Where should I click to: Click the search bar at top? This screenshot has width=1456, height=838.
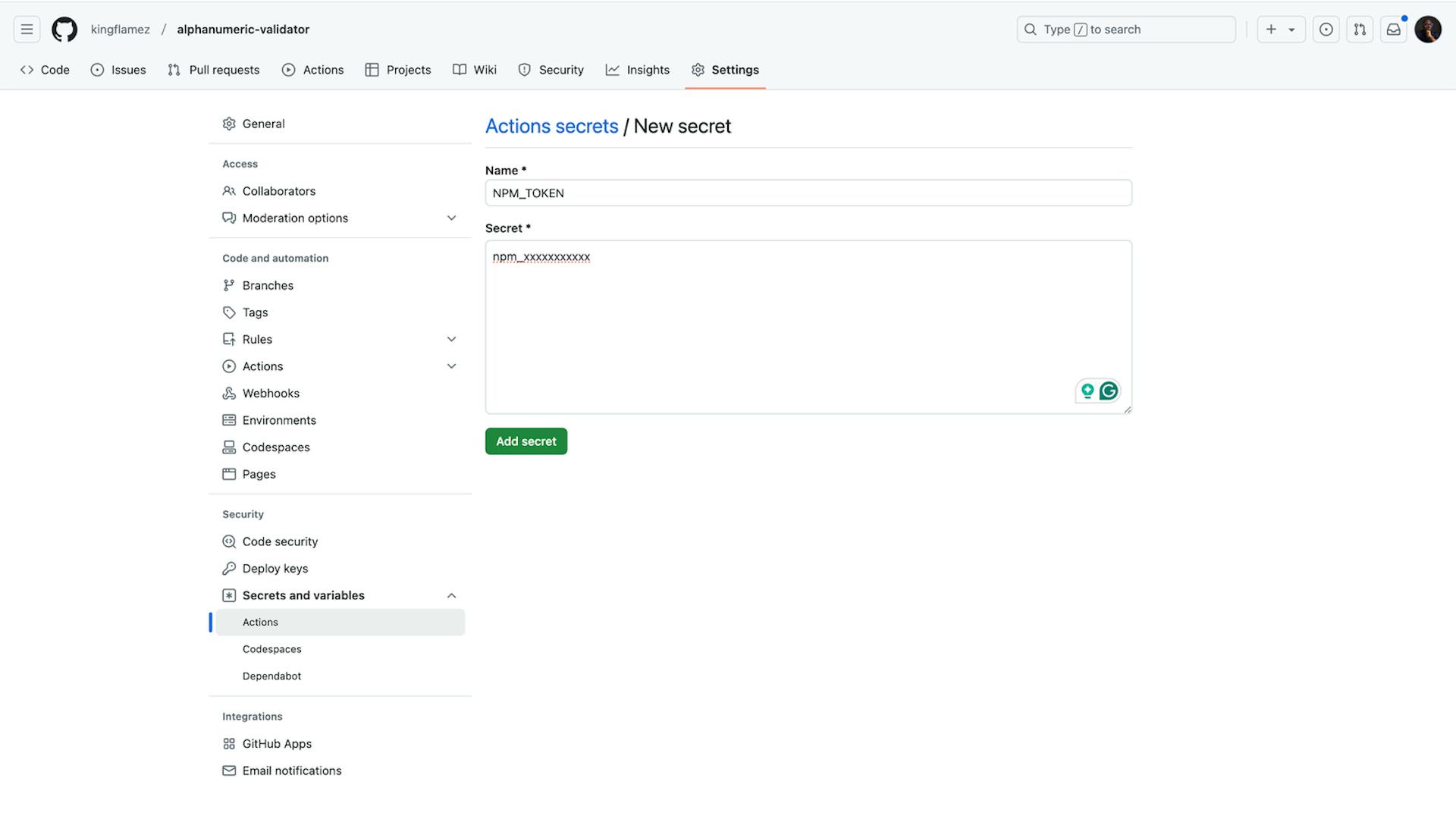1125,30
